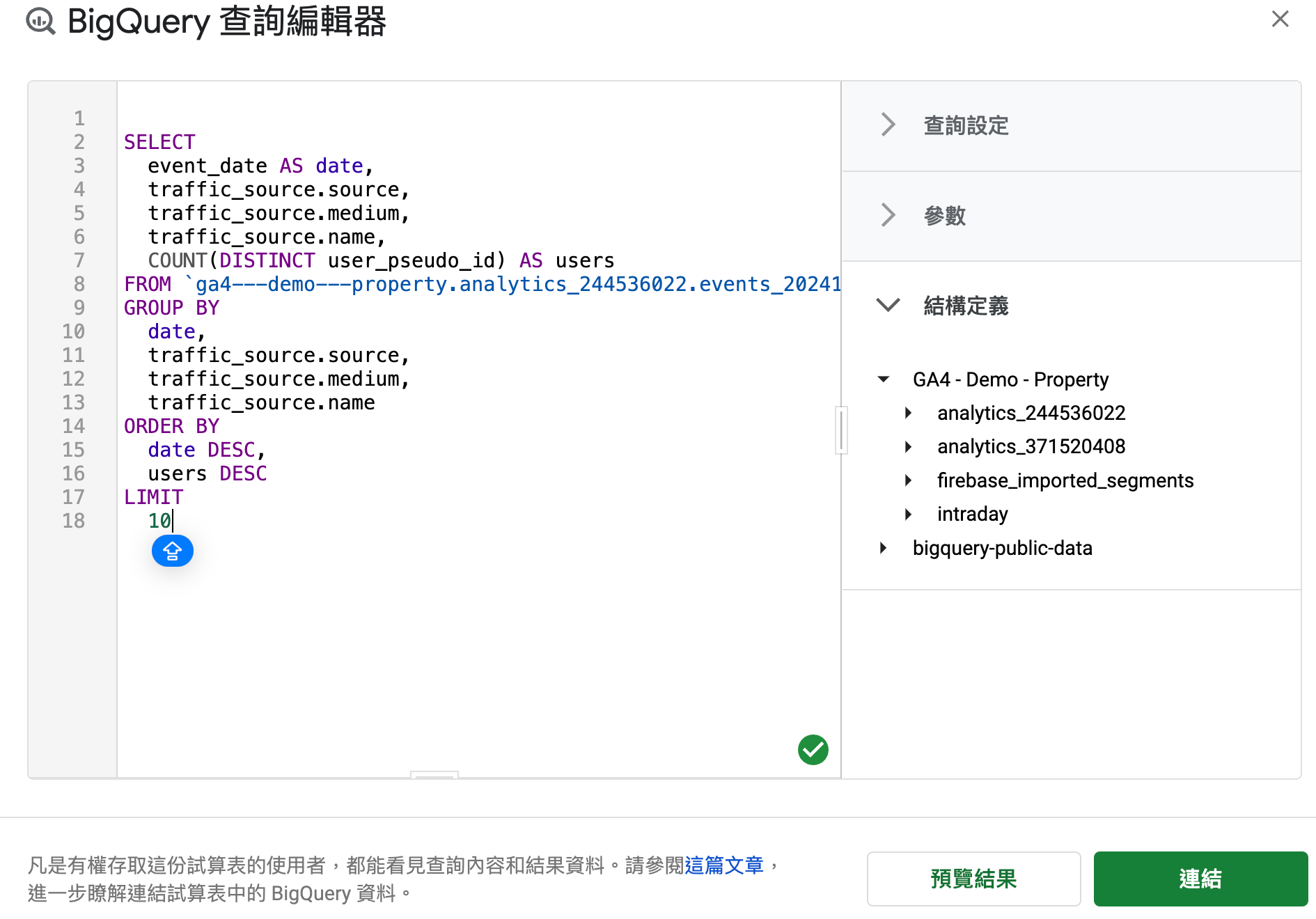Collapse the GA4 - Demo - Property project
Image resolution: width=1316 pixels, height=919 pixels.
884,379
